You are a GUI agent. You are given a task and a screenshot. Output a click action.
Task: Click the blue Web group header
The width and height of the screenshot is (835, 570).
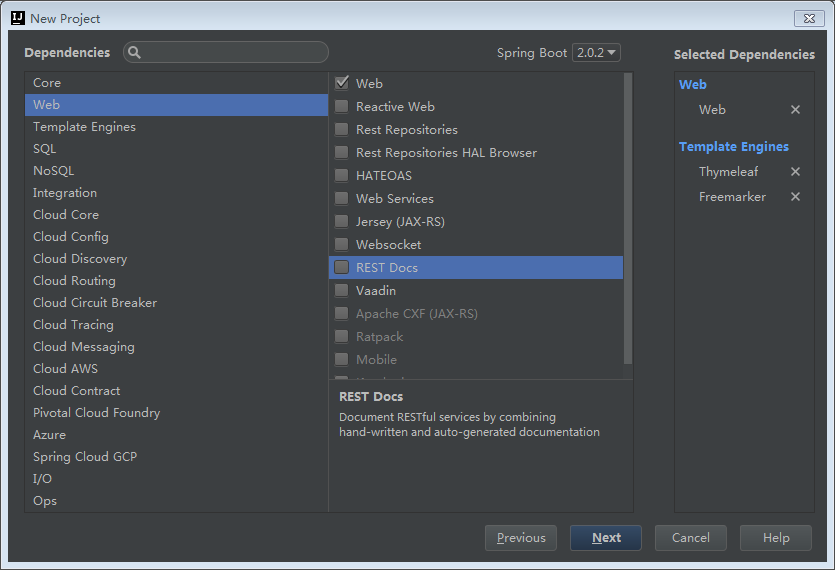coord(693,84)
